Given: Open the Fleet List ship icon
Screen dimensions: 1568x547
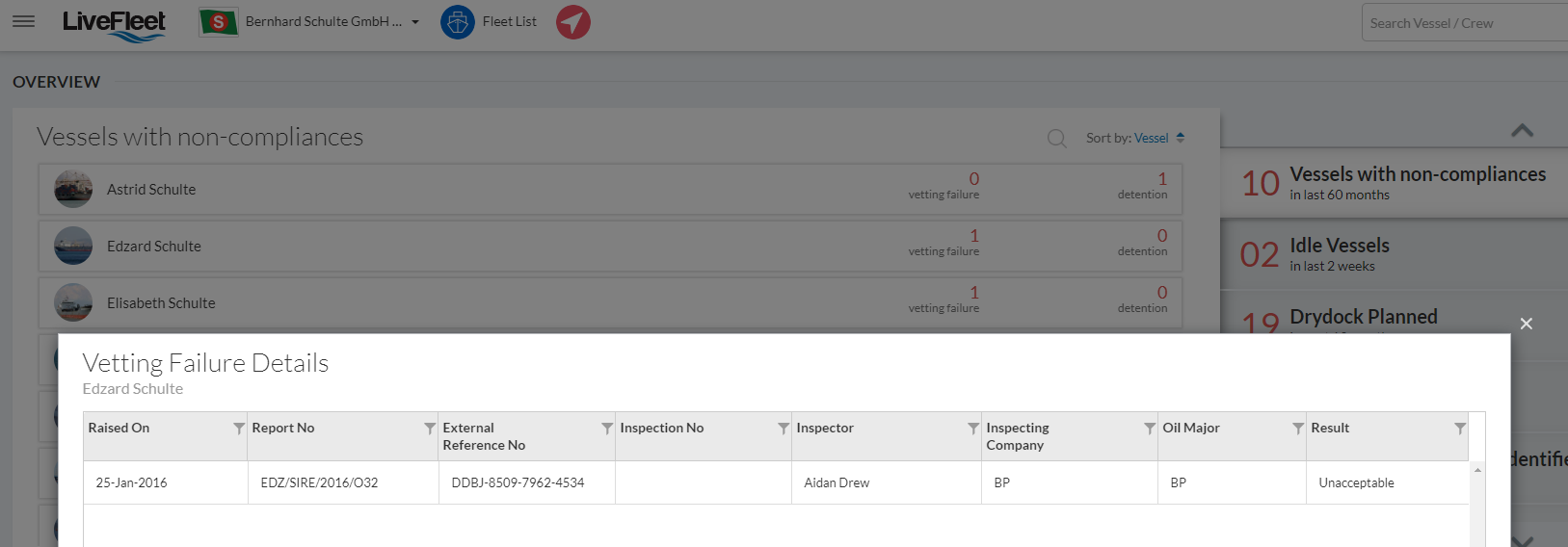Looking at the screenshot, I should tap(458, 22).
